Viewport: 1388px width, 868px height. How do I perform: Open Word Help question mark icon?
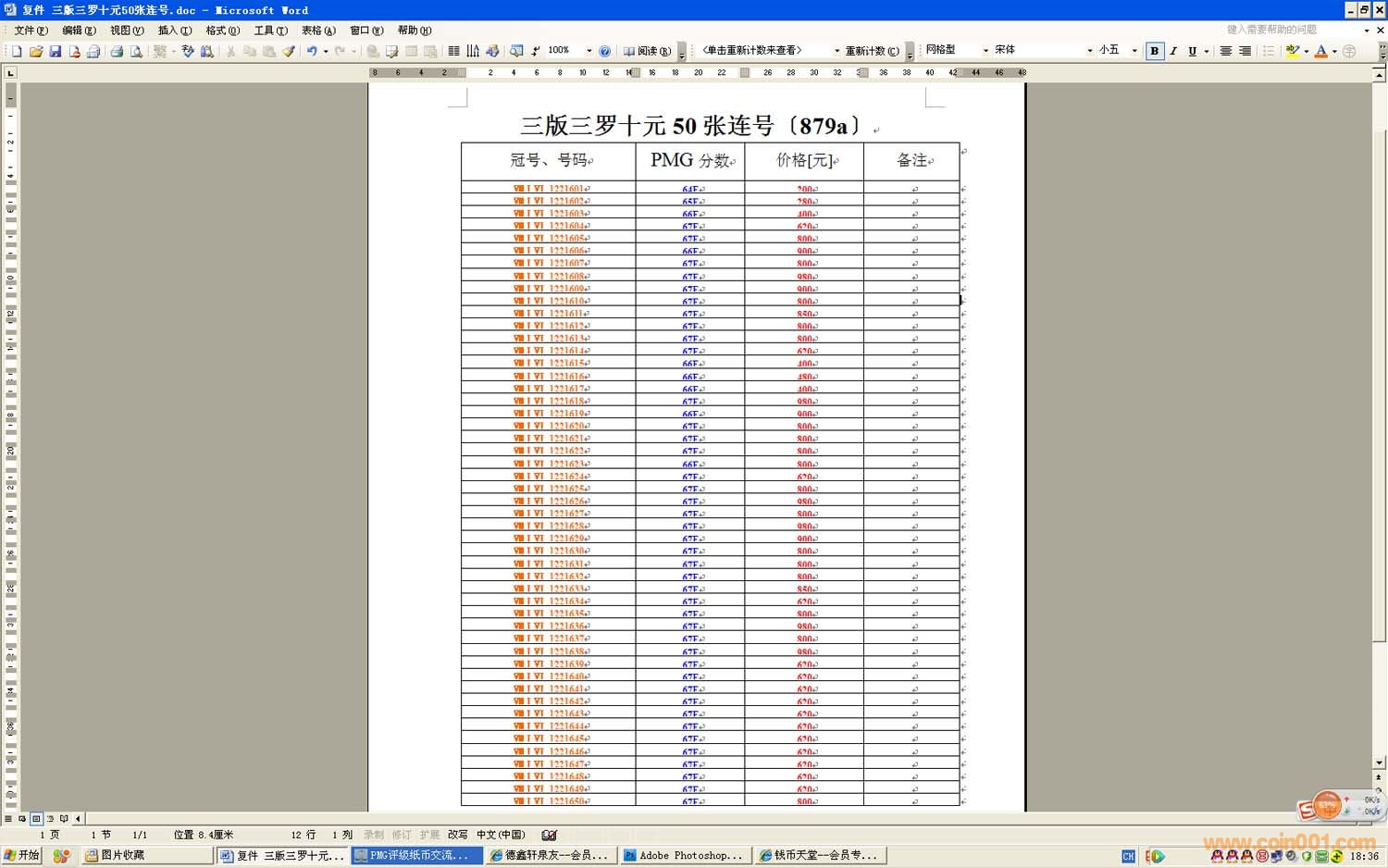[x=604, y=51]
